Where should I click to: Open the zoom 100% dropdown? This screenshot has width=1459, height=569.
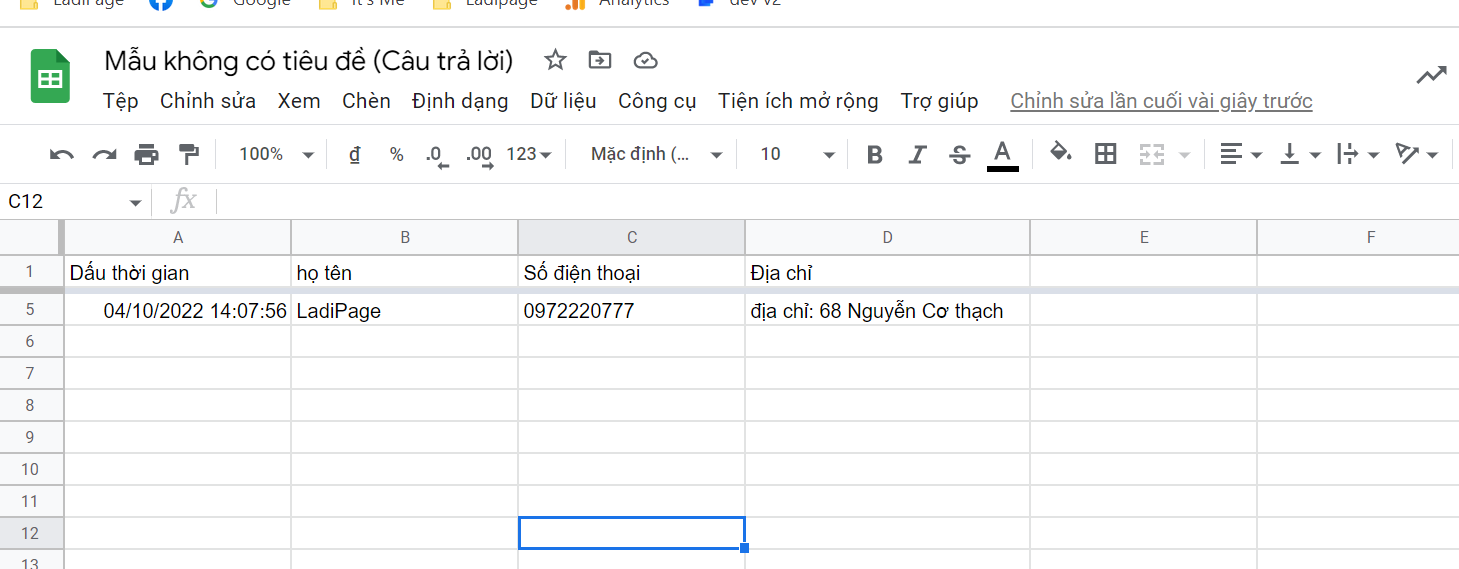point(276,154)
